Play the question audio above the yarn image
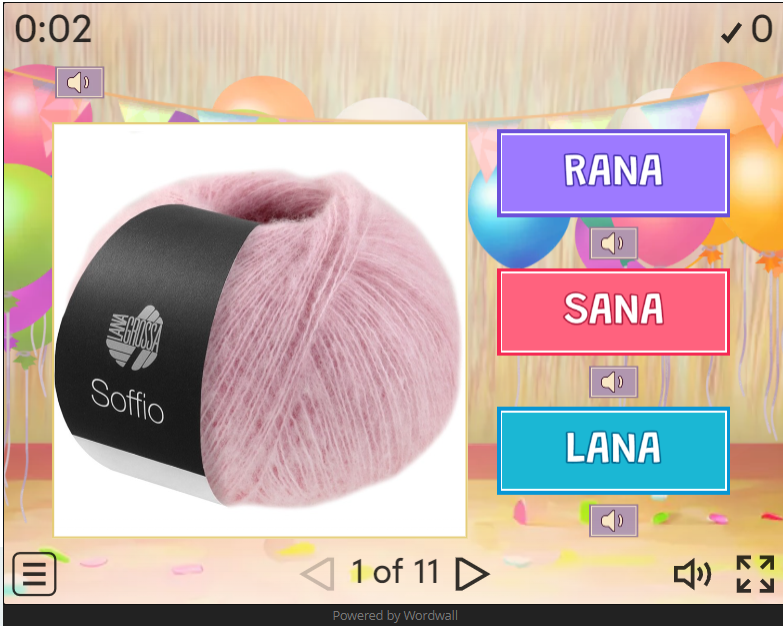Viewport: 783px width, 626px height. point(80,82)
